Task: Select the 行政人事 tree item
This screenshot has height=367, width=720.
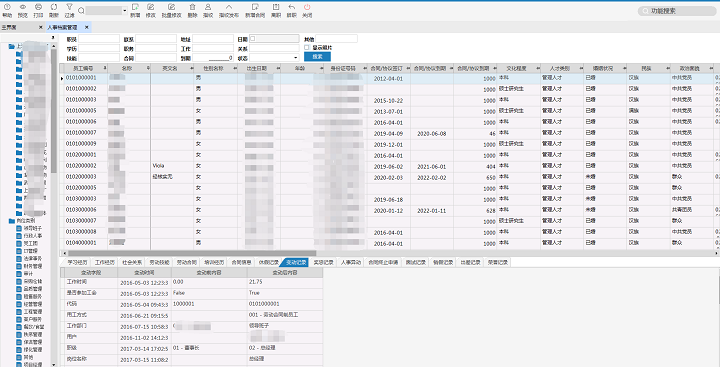Action: click(x=32, y=236)
